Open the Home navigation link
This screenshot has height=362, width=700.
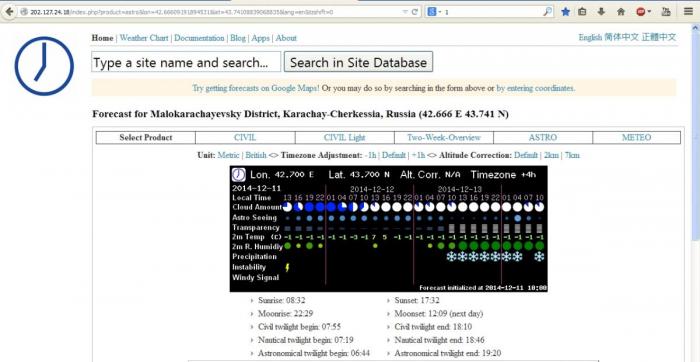[x=102, y=38]
